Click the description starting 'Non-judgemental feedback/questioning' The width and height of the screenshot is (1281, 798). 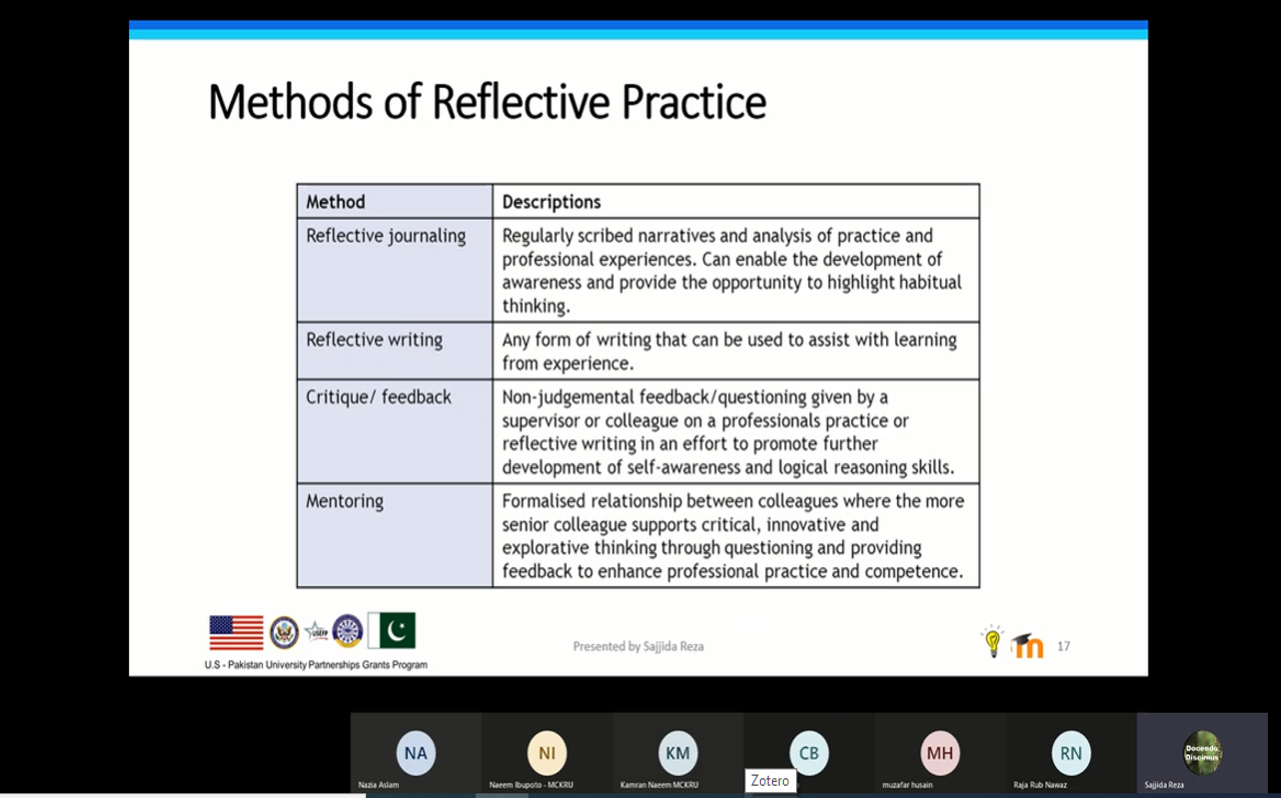(x=736, y=432)
